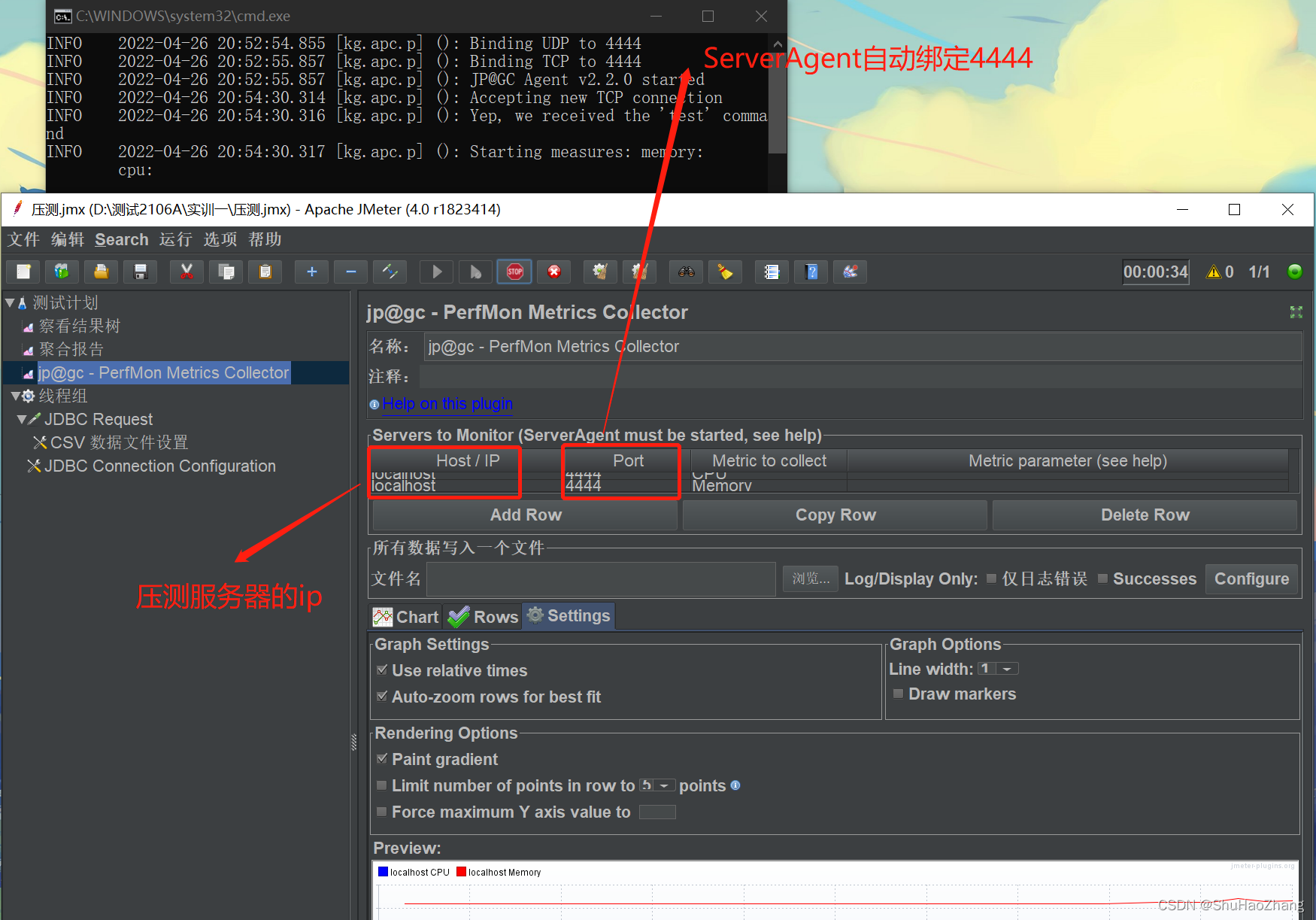The height and width of the screenshot is (920, 1316).
Task: Open the 运行 menu
Action: [176, 239]
